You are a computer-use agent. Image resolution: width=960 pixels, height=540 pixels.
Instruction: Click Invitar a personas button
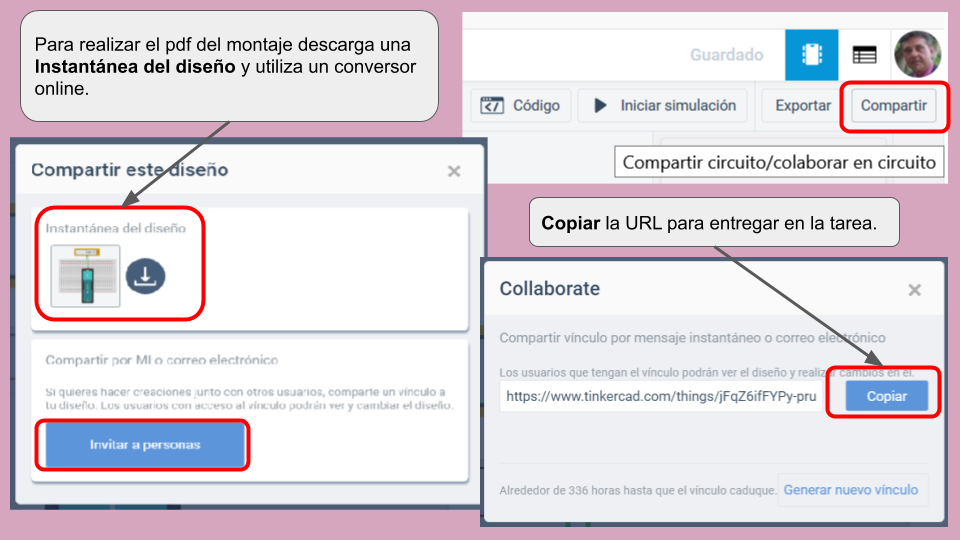tap(145, 445)
